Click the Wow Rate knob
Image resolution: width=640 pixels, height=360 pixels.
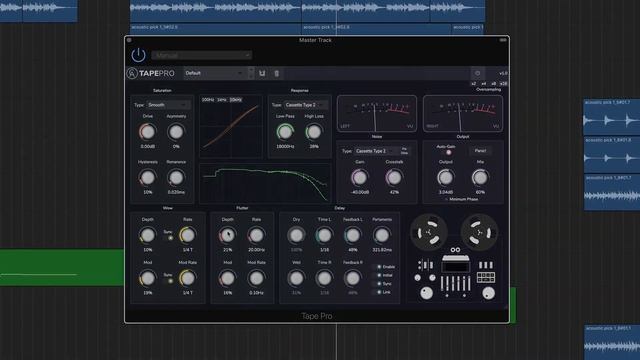click(x=187, y=235)
